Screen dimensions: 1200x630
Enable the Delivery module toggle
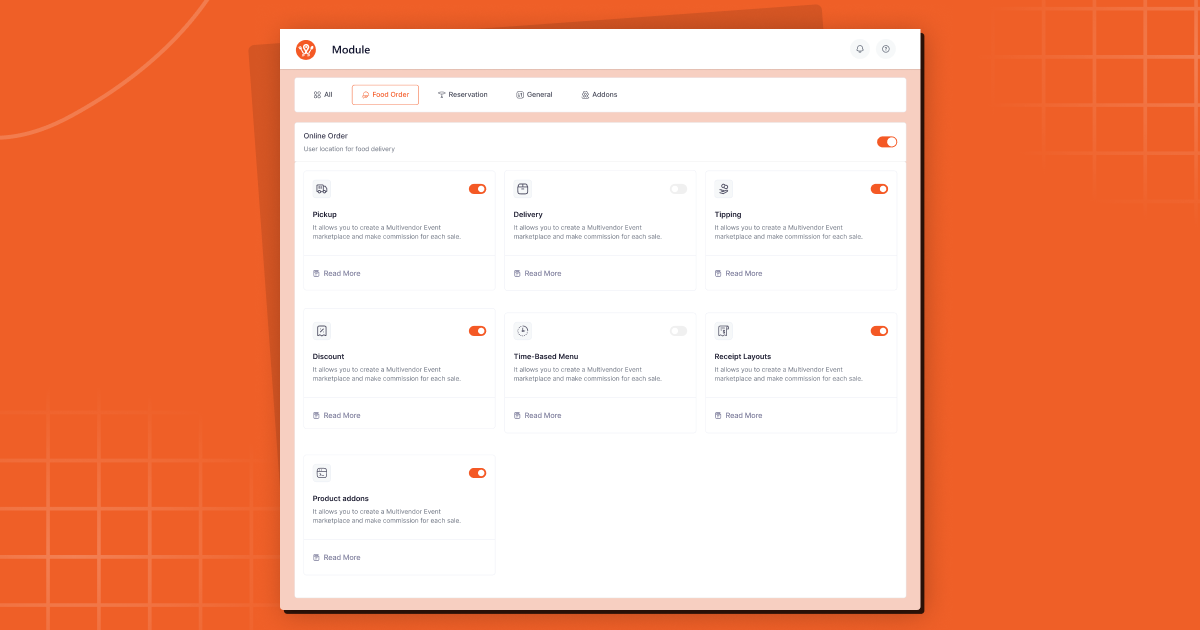[679, 189]
